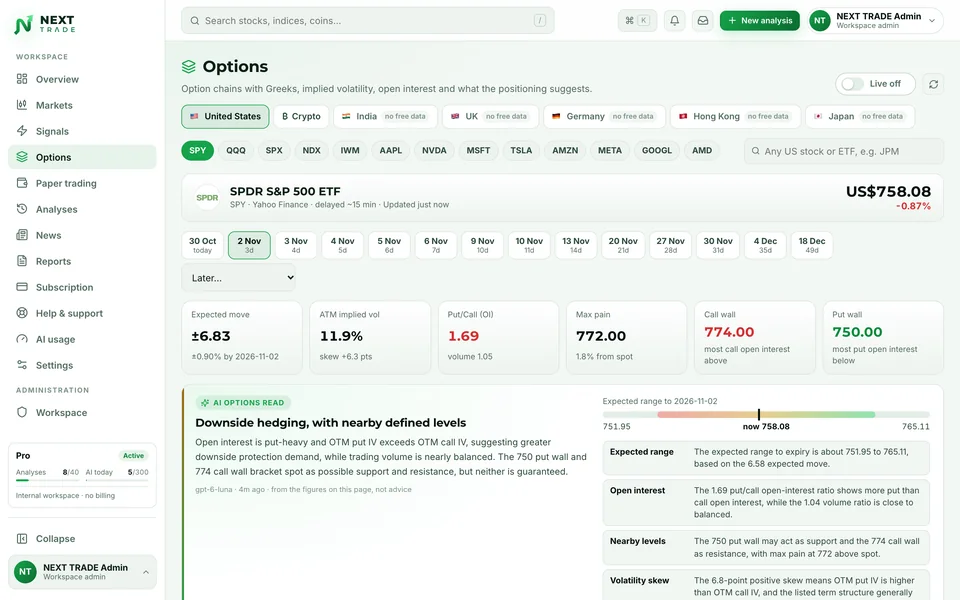
Task: Click the Next Trade logo
Action: pyautogui.click(x=44, y=24)
